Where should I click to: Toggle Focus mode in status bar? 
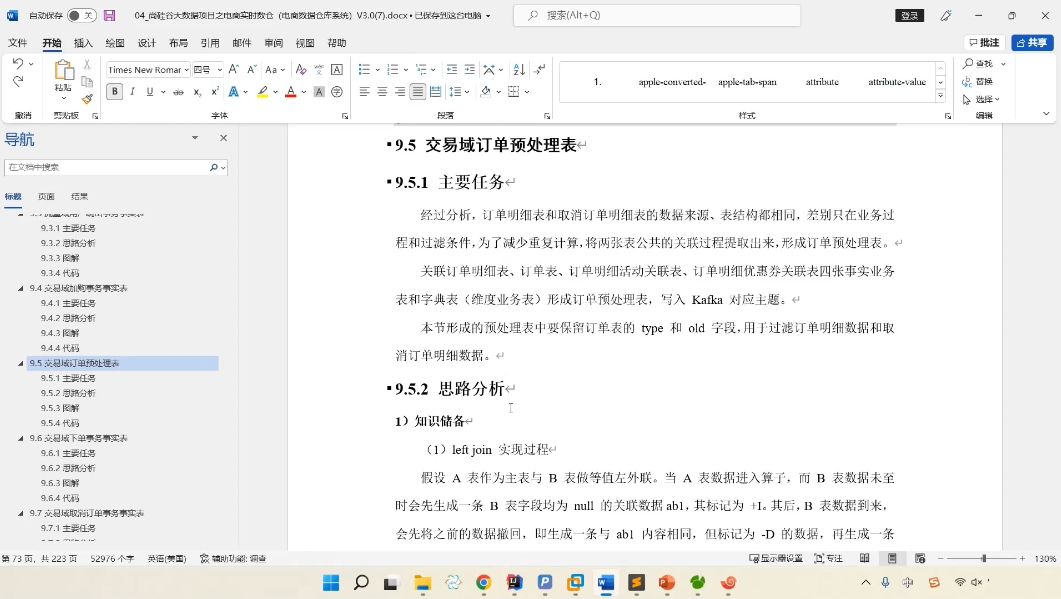click(x=829, y=558)
